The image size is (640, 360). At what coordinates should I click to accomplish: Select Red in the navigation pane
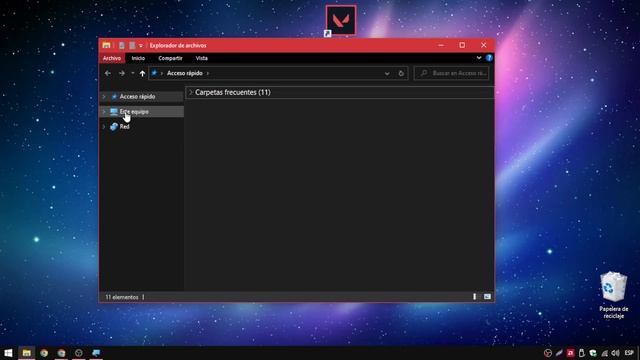pos(124,127)
